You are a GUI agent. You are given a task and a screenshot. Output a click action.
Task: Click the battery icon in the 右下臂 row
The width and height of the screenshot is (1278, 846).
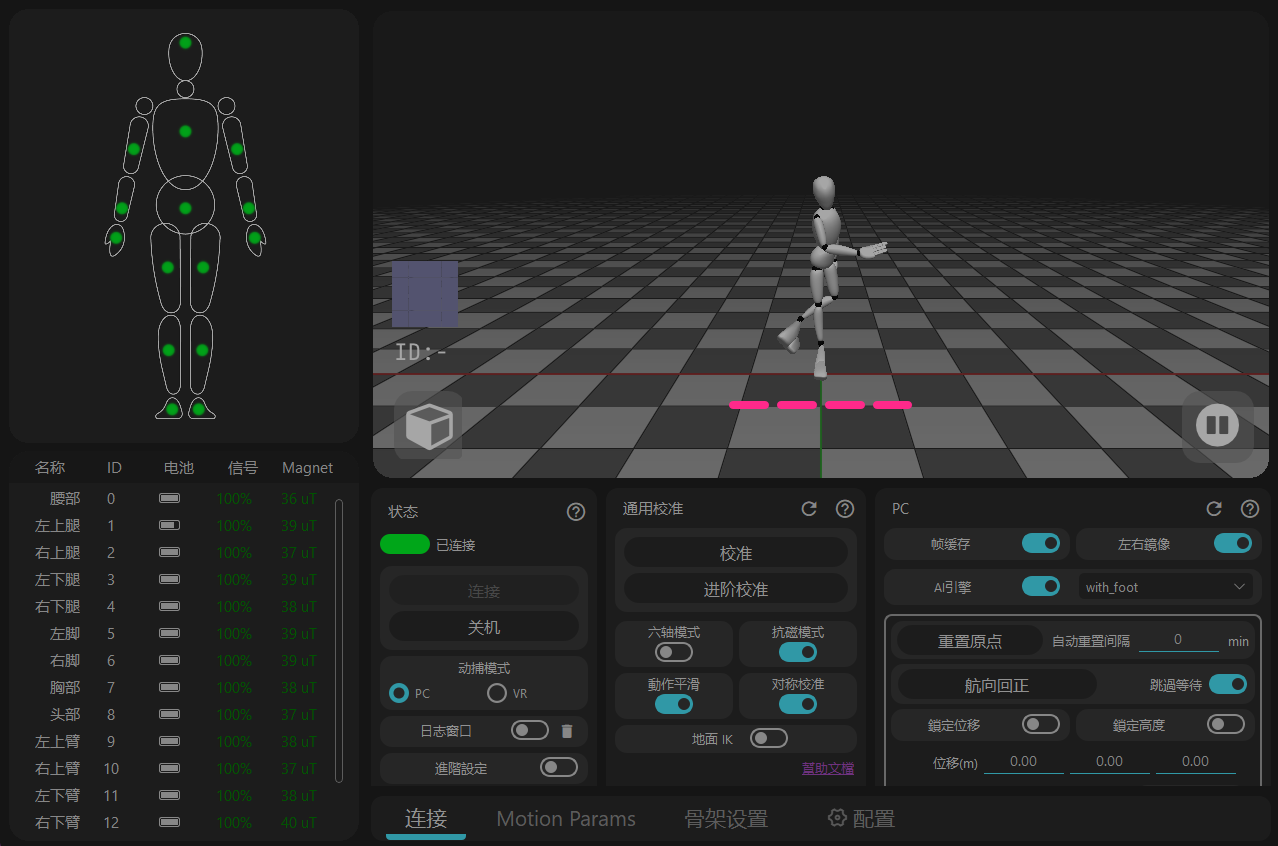[169, 822]
